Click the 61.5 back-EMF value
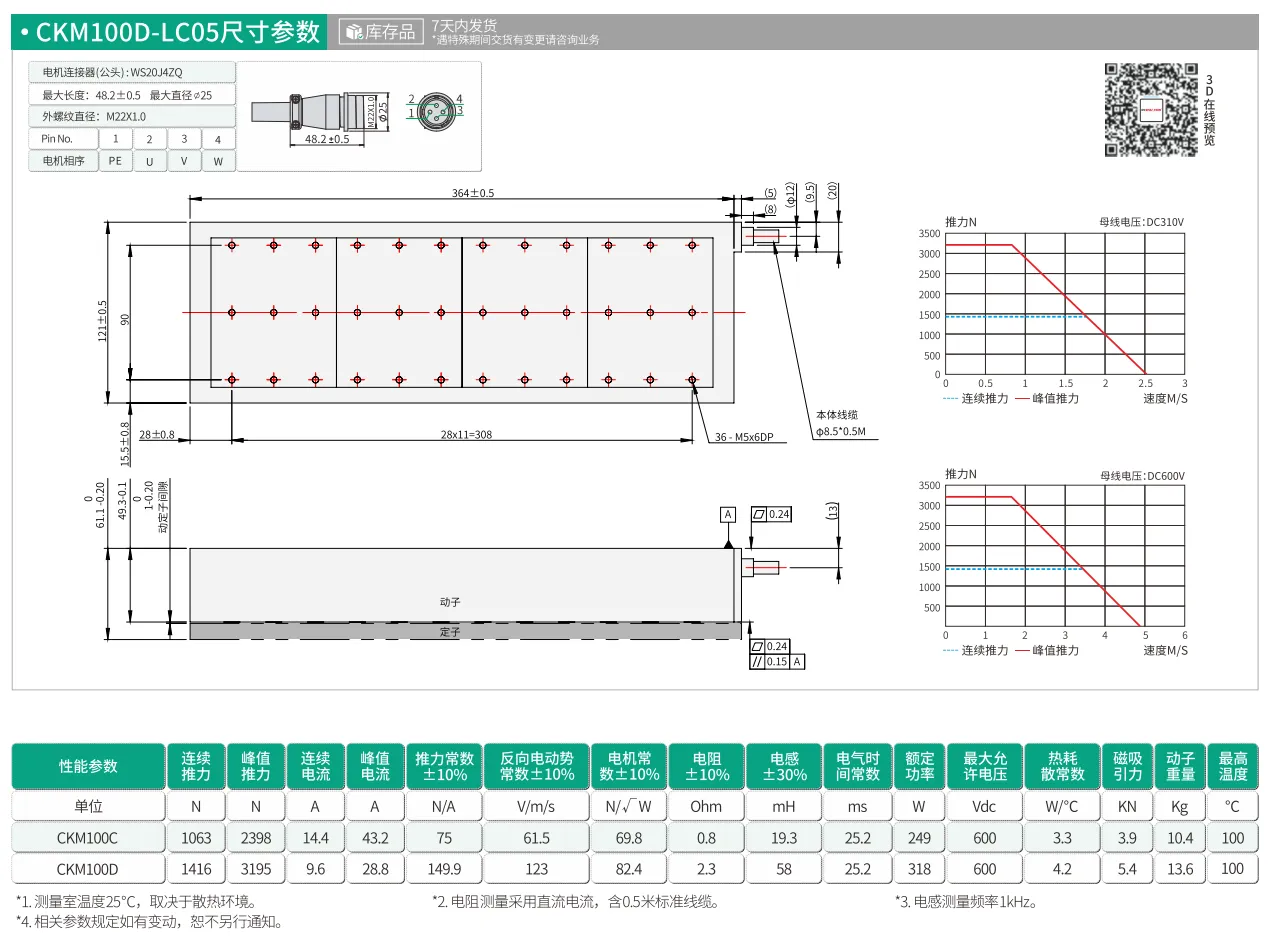 pyautogui.click(x=538, y=837)
